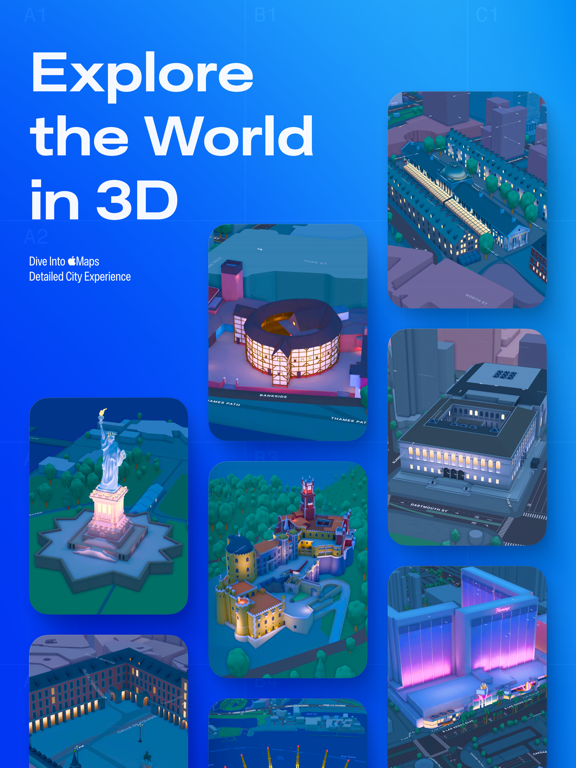Click the 'Detailed City Experience' line
Viewport: 576px width, 768px height.
pyautogui.click(x=80, y=277)
